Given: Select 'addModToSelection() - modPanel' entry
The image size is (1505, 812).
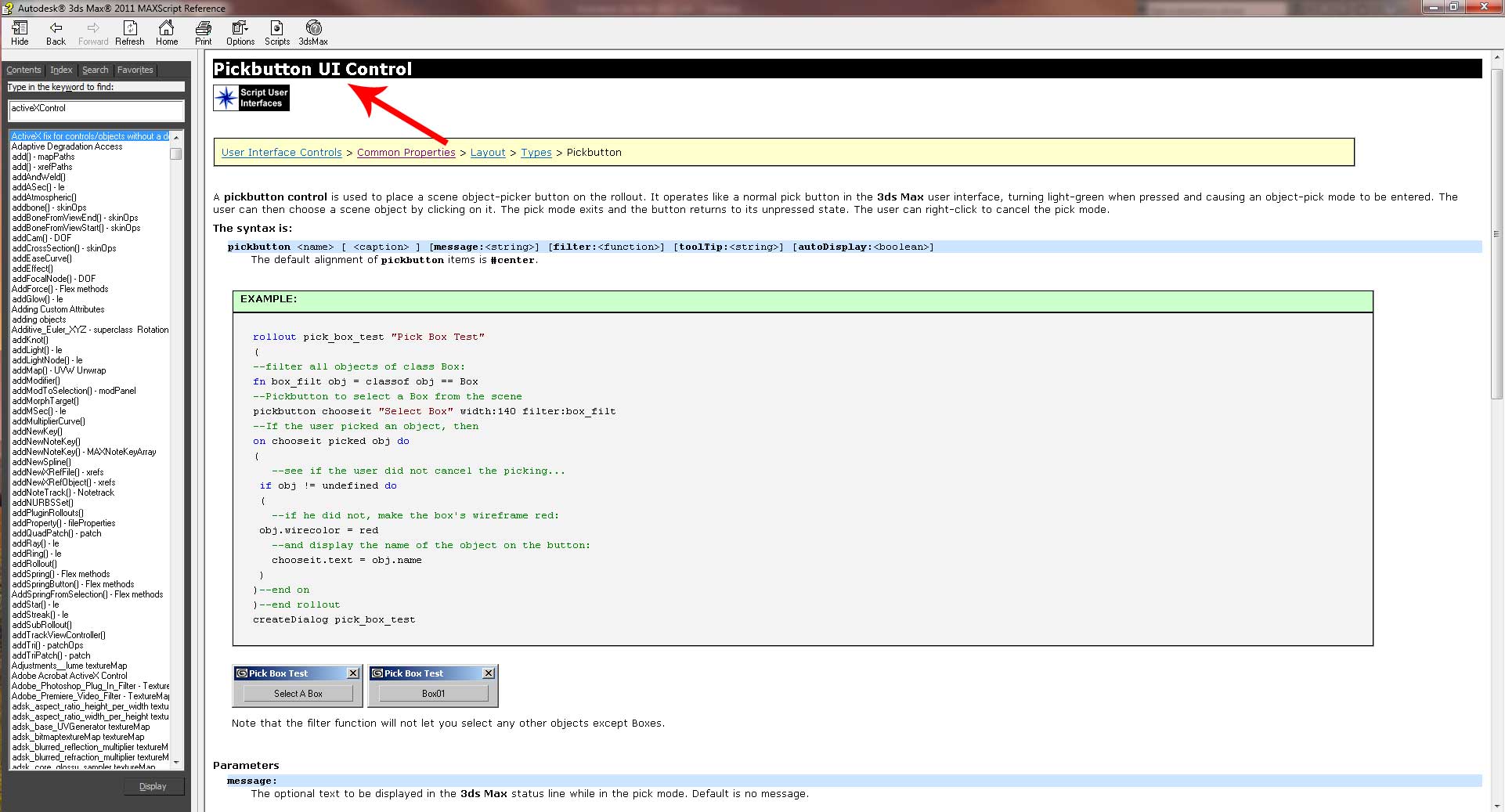Looking at the screenshot, I should pyautogui.click(x=74, y=391).
